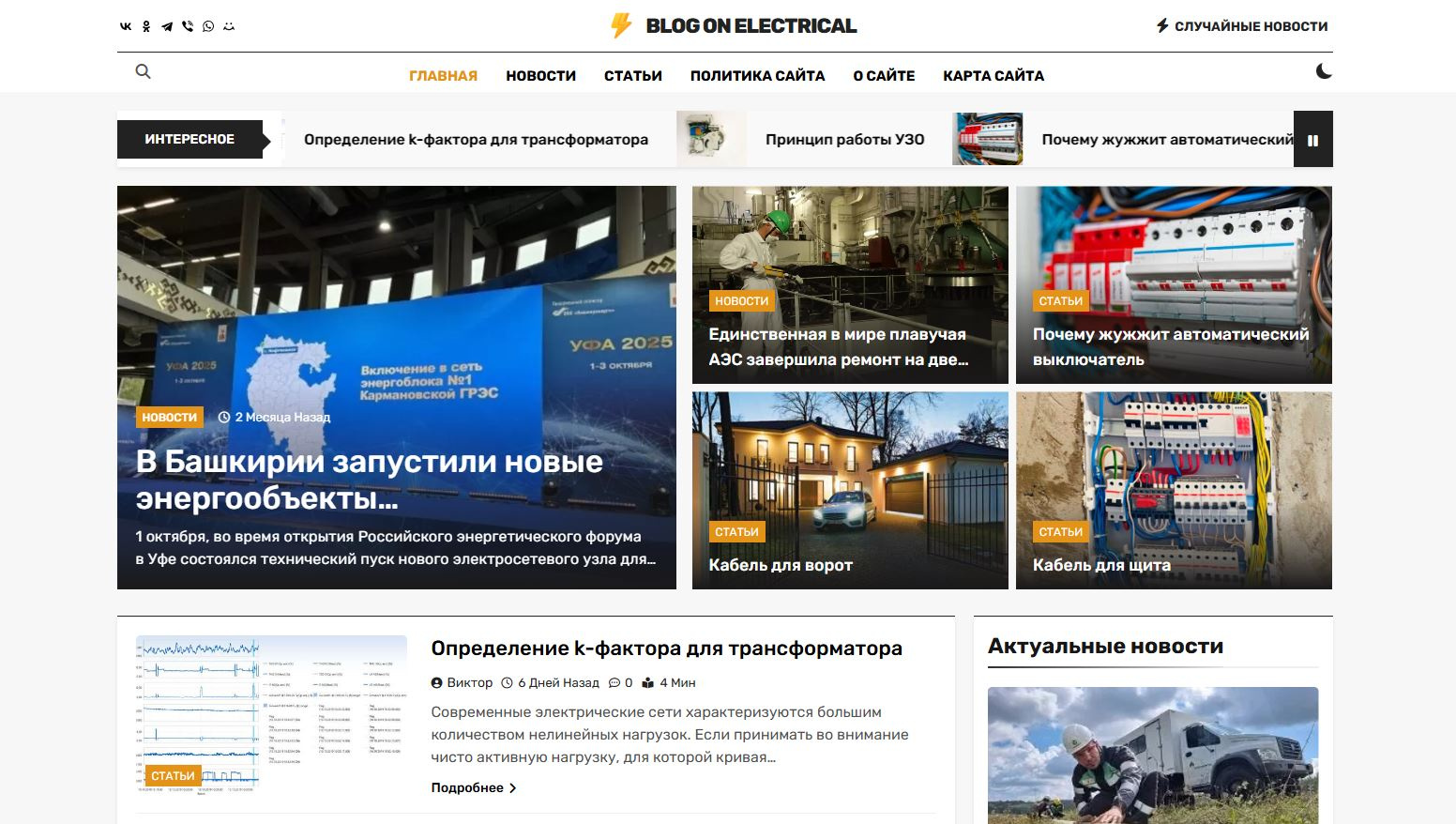
Task: Open Почему жужжит автоматический выключатель card title
Action: coord(1171,346)
